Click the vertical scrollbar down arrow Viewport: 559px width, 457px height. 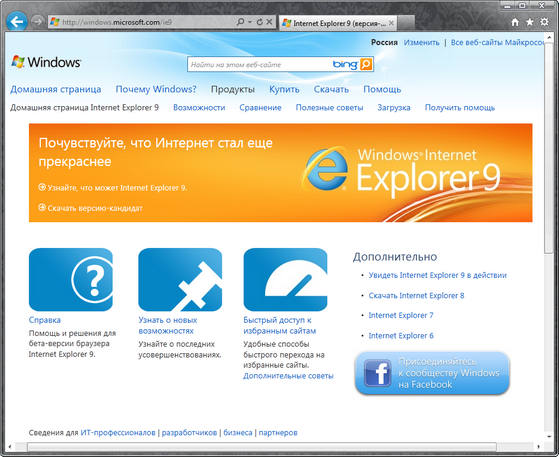(549, 436)
